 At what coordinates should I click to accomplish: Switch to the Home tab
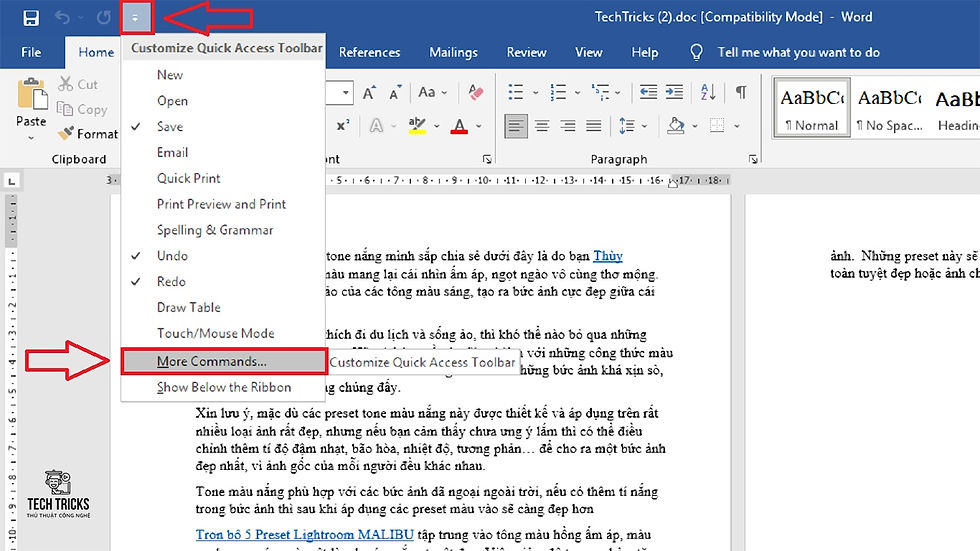pos(96,52)
